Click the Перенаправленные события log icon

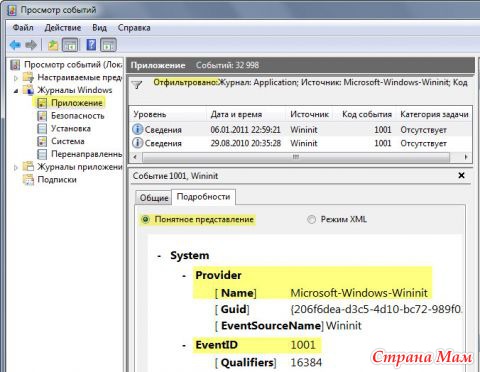(42, 154)
